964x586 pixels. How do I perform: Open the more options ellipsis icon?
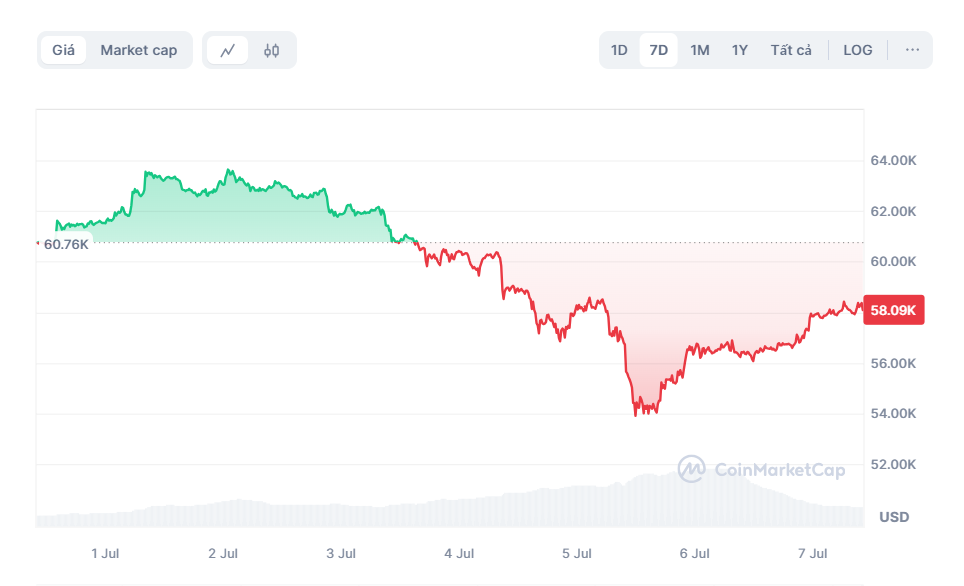[911, 49]
